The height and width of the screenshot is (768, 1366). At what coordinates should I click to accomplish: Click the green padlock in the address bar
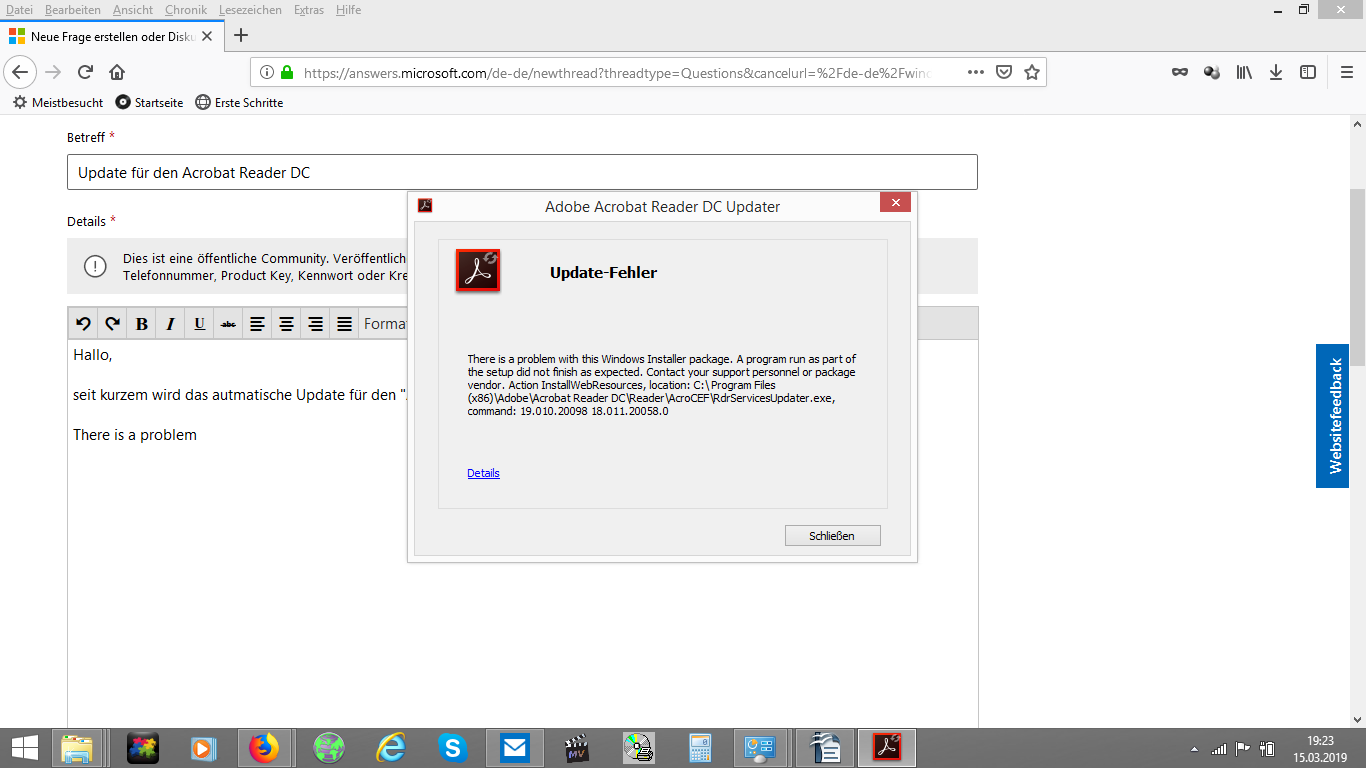click(x=287, y=72)
